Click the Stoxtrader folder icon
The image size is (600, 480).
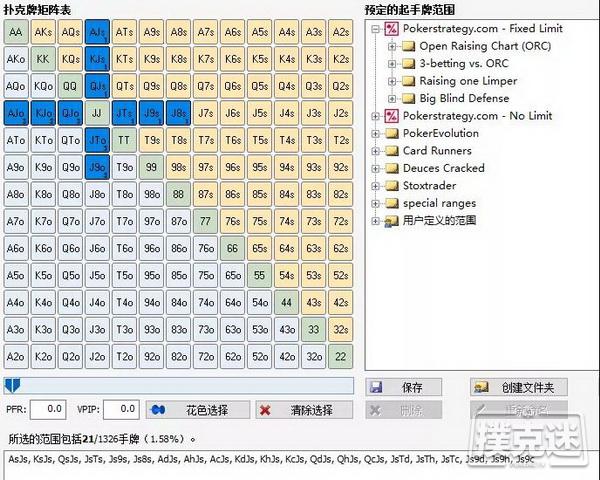tap(391, 185)
